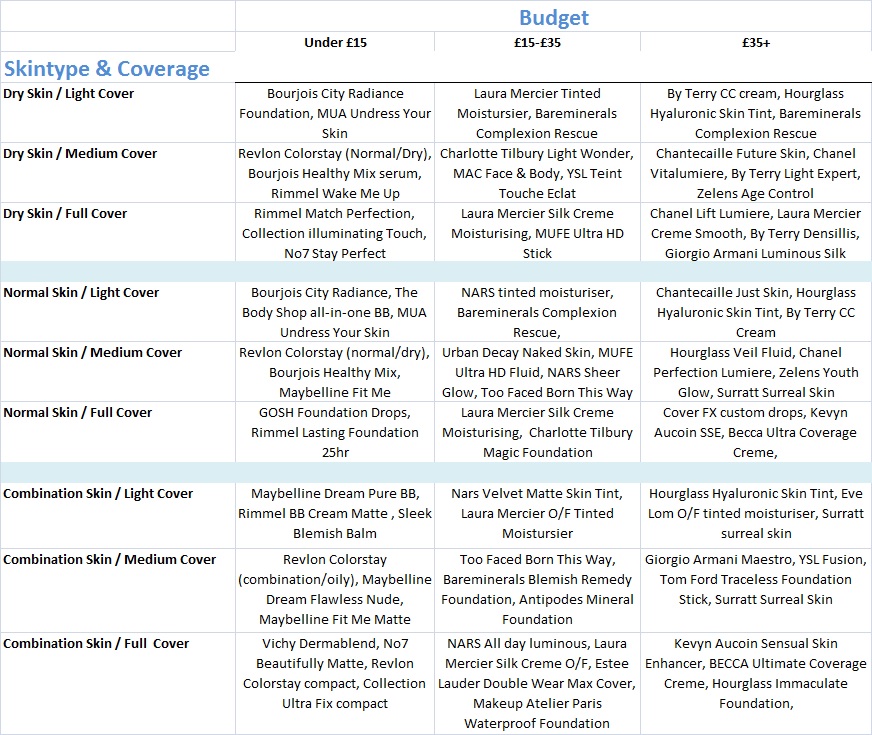Click the cell starting 'Hourglass Veil Fluid, Chanel'
Image resolution: width=872 pixels, height=735 pixels.
pyautogui.click(x=756, y=372)
